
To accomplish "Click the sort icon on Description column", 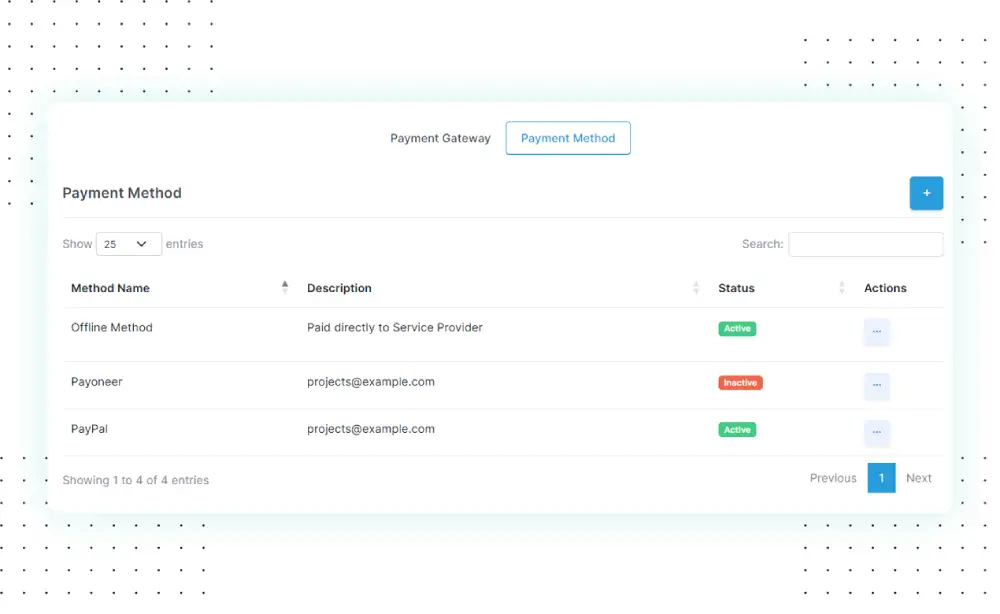I will pos(696,288).
